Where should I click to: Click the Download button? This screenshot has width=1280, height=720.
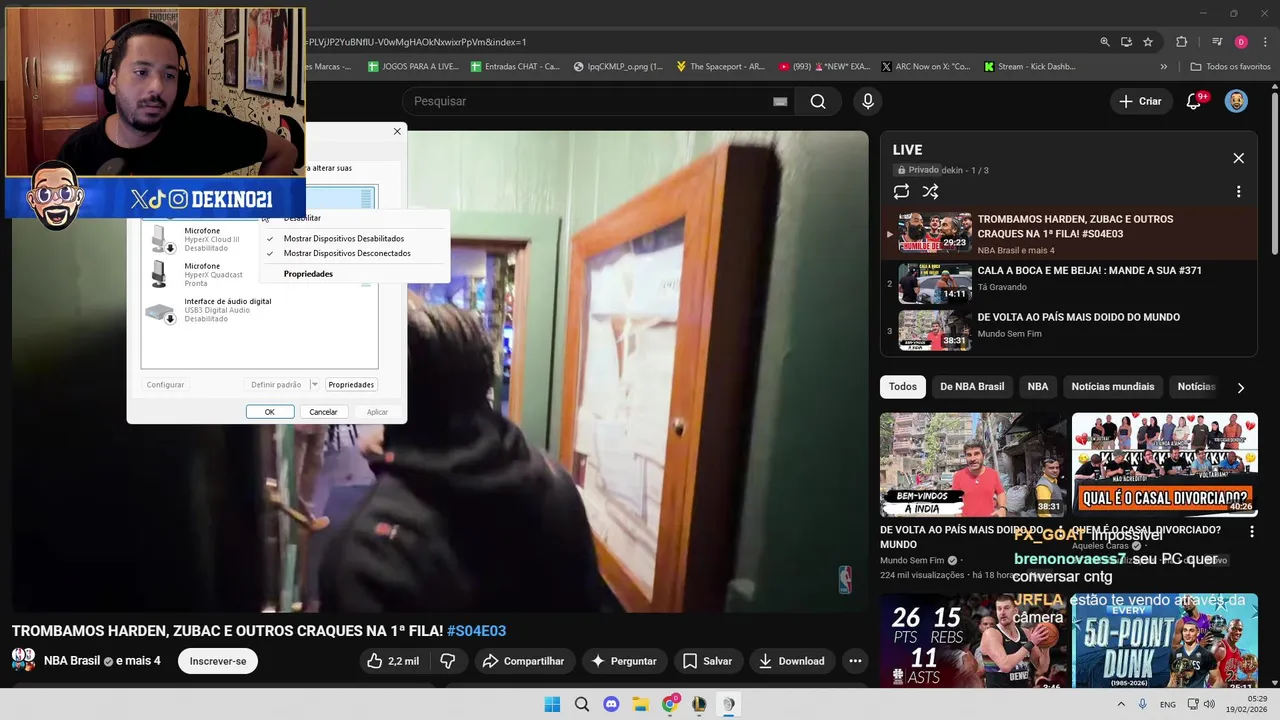[x=791, y=661]
